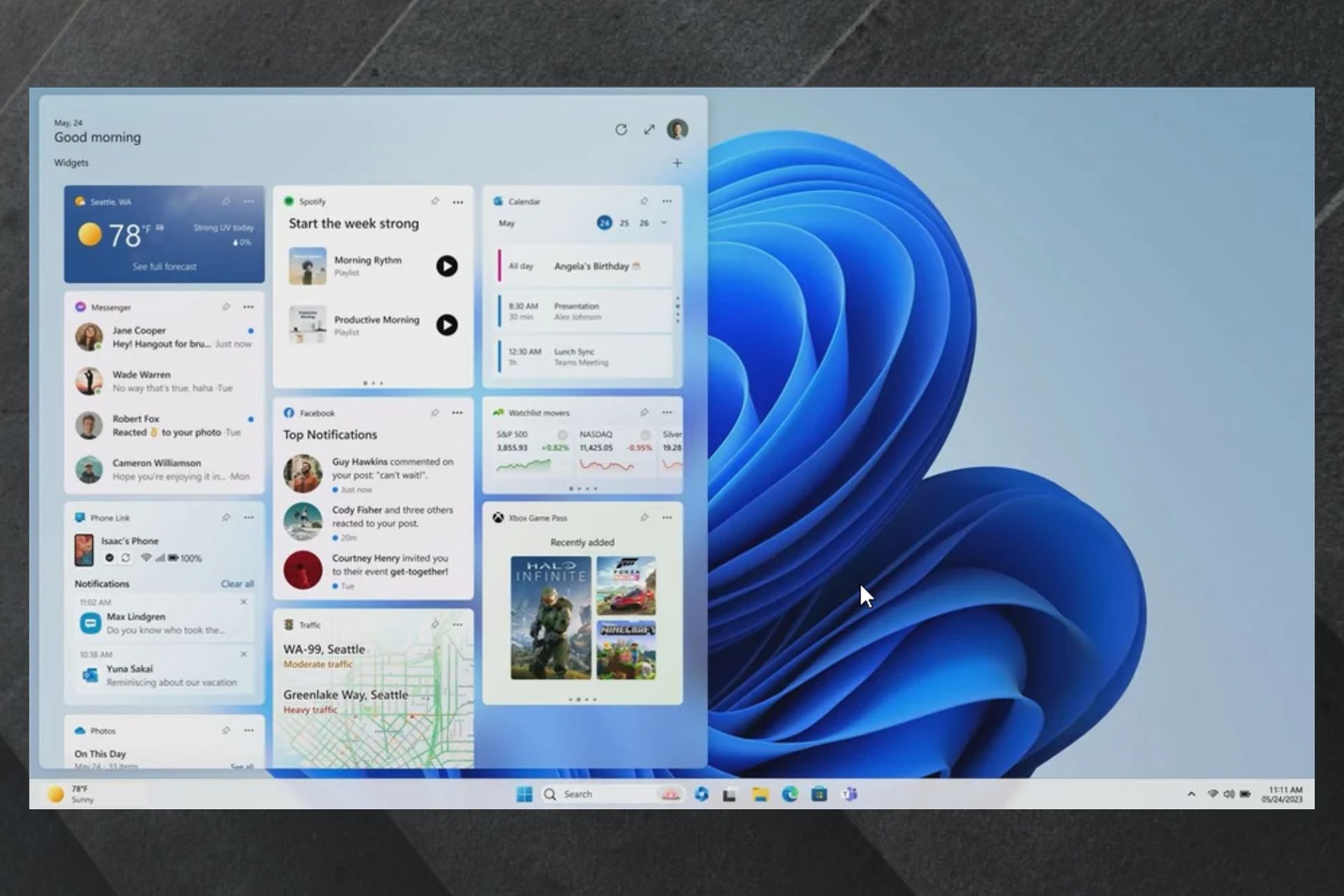The width and height of the screenshot is (1344, 896).
Task: Add a new widget with plus
Action: tap(677, 163)
